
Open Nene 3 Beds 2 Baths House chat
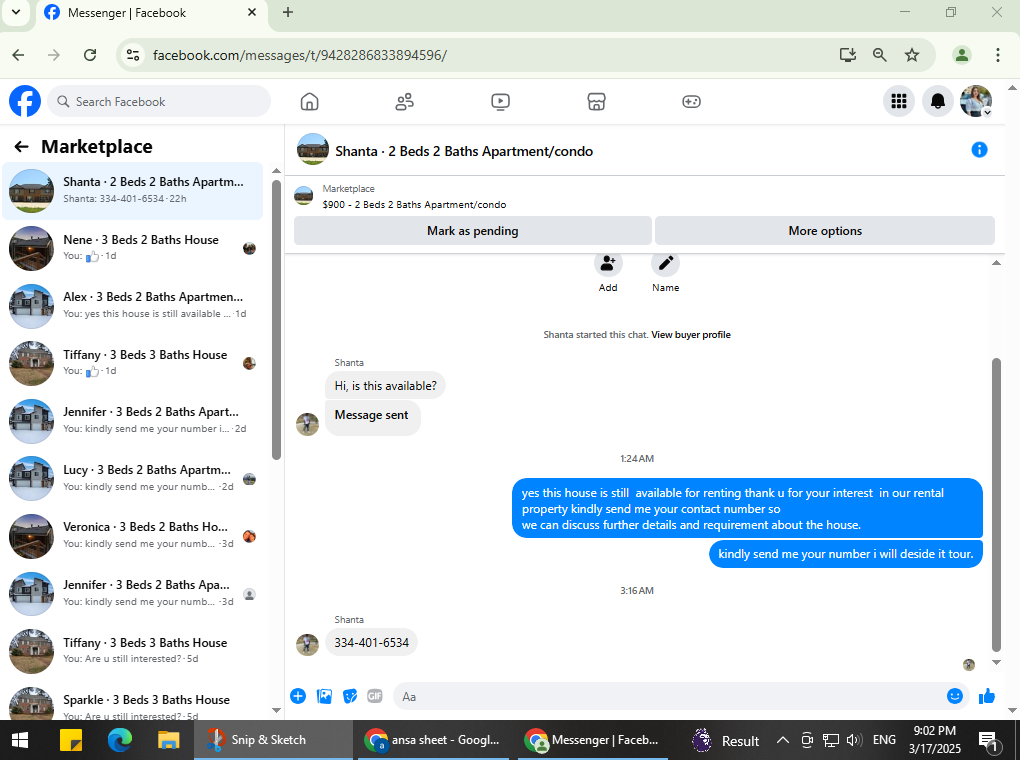[x=133, y=248]
